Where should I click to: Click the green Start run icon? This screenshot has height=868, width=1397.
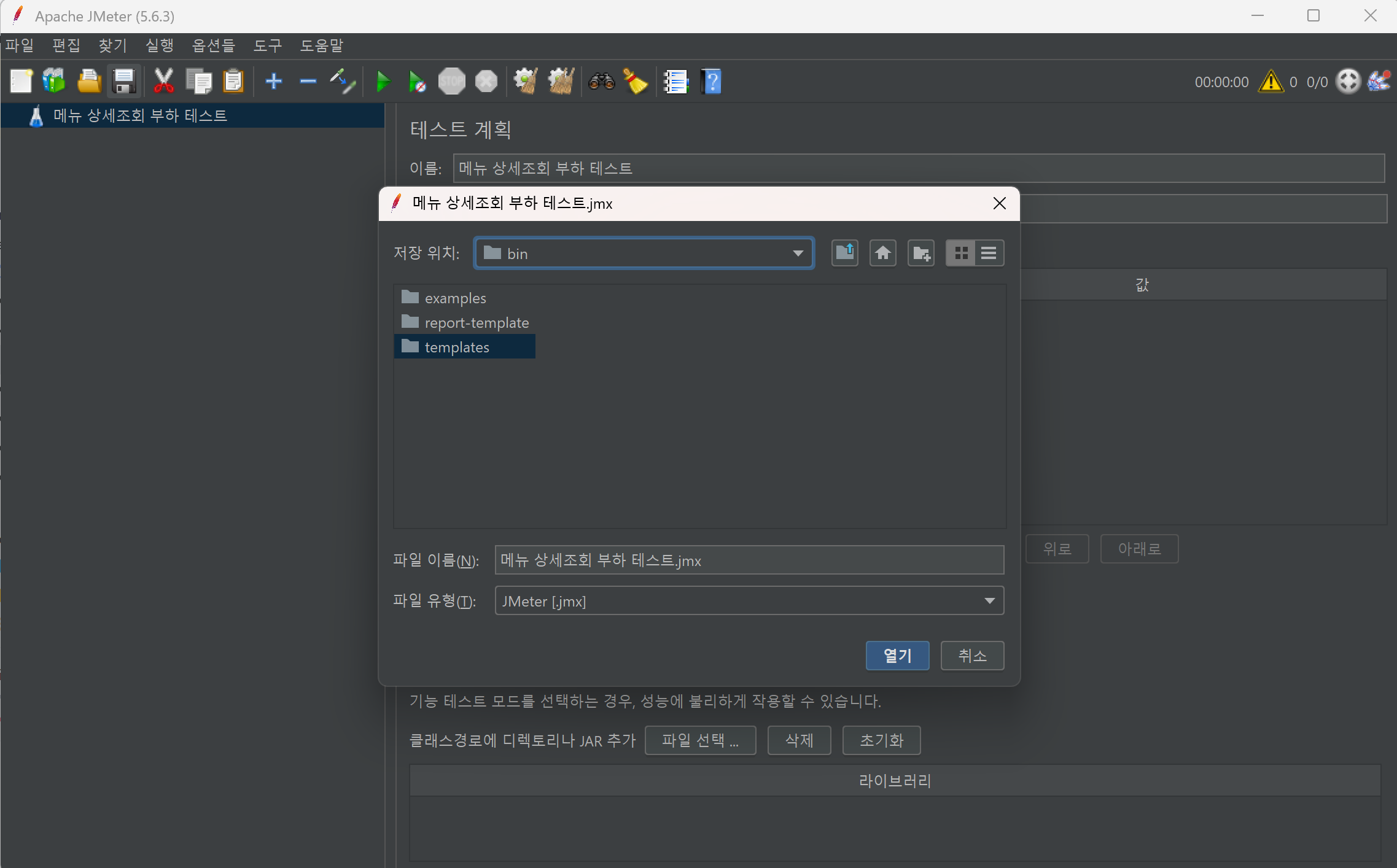pos(383,81)
